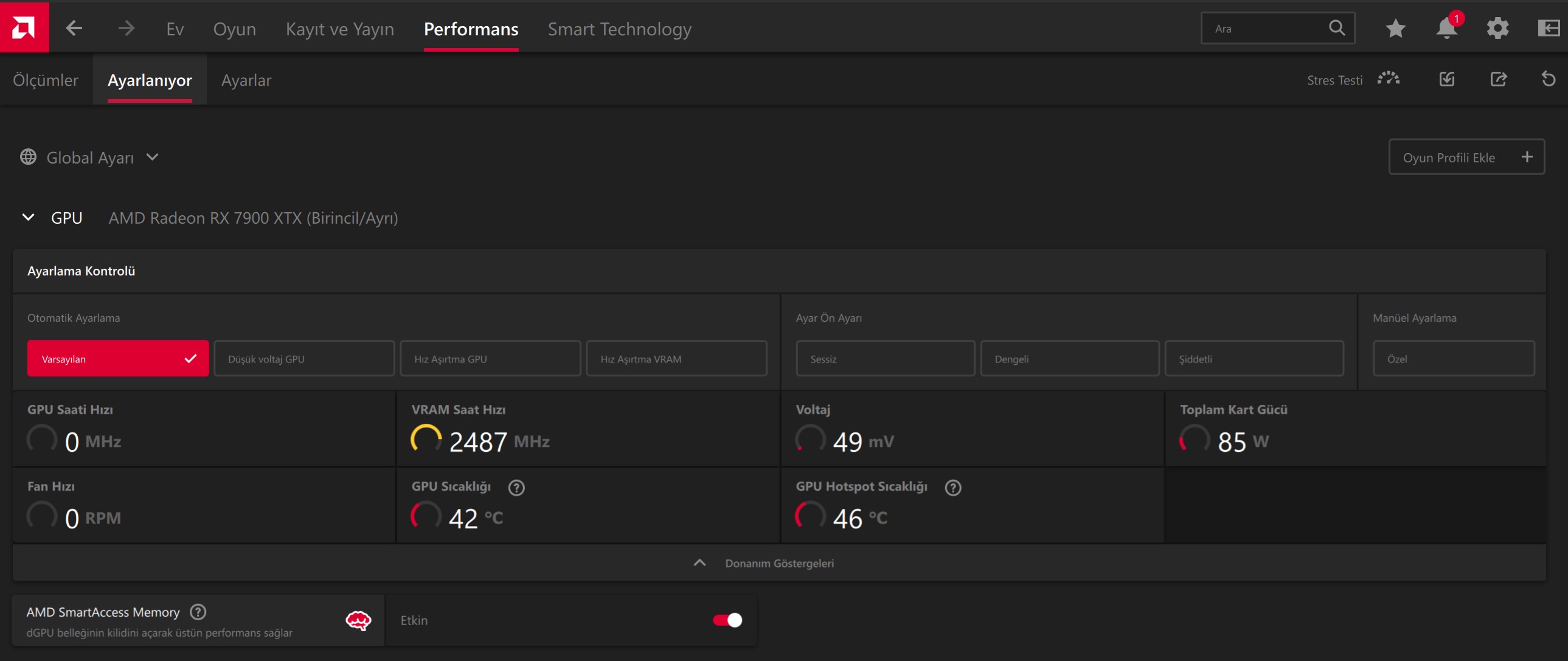Switch to the Ayarlar sub-tab
Viewport: 1568px width, 661px height.
246,80
